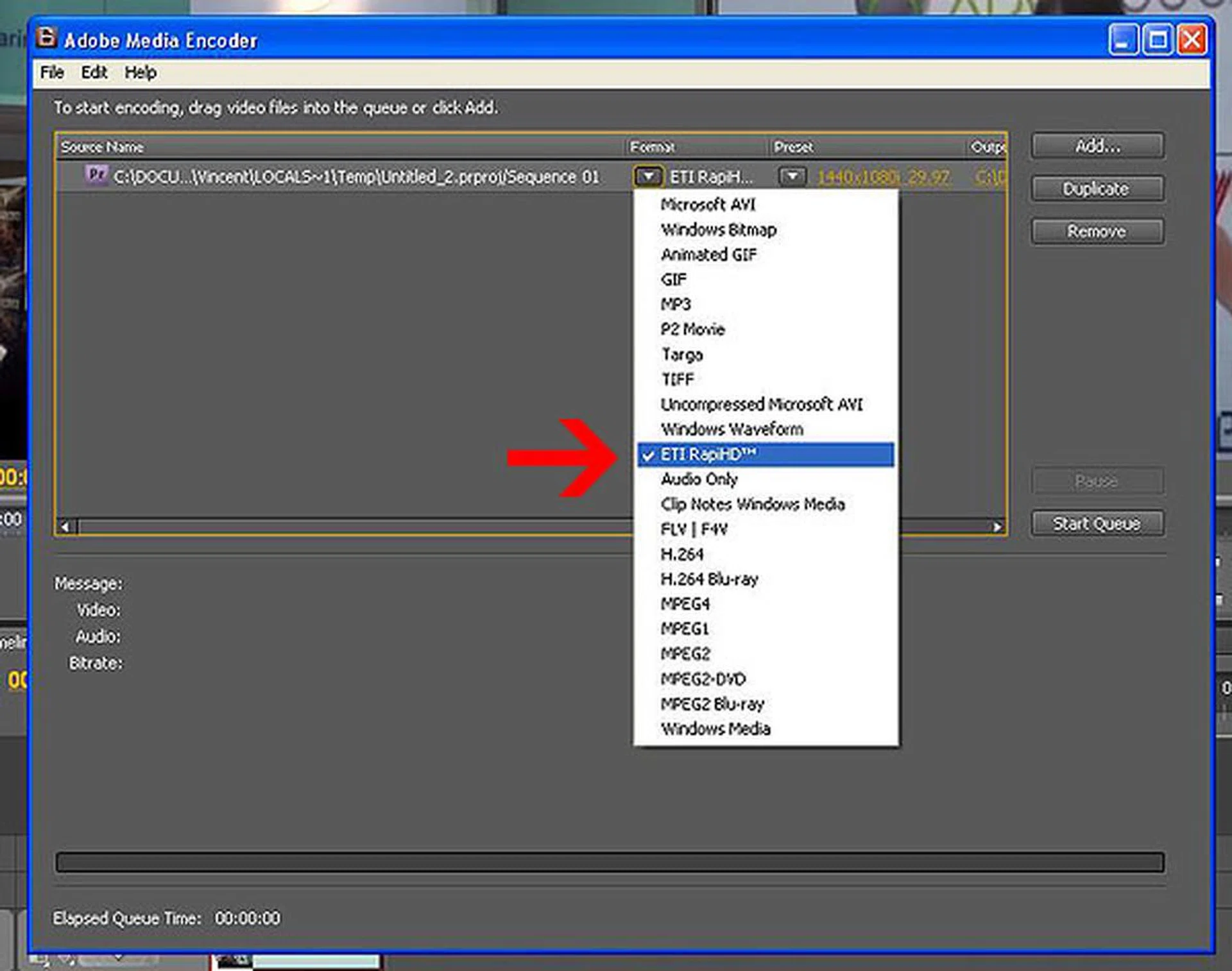
Task: Select Audio Only from the format list
Action: tap(699, 479)
